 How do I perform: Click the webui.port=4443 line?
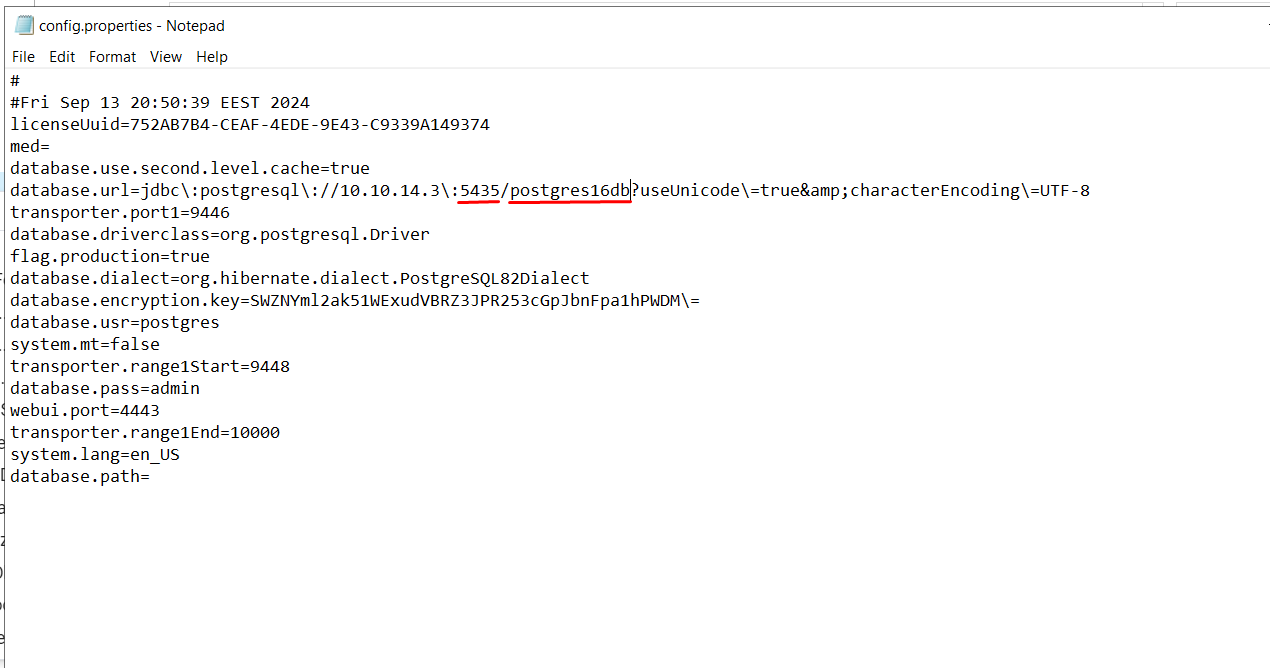tap(85, 411)
